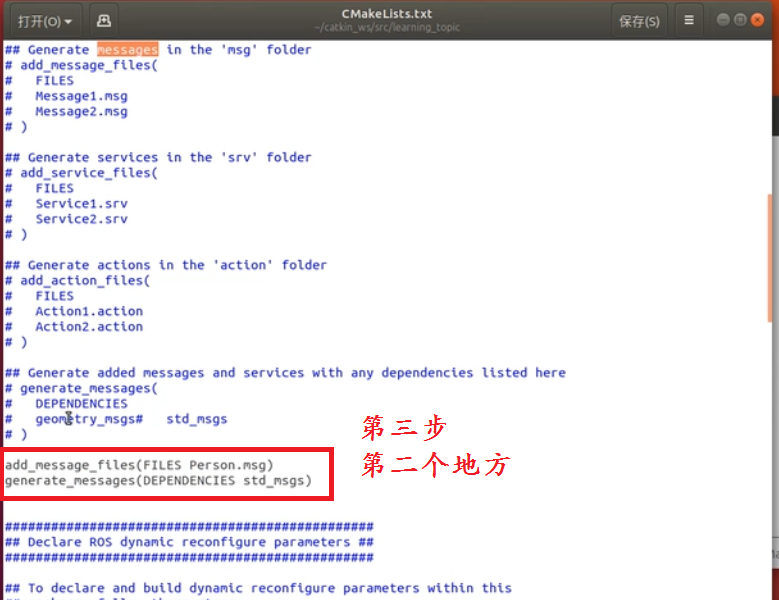
Task: Click the 'Service1.srv' line
Action: coord(66,204)
